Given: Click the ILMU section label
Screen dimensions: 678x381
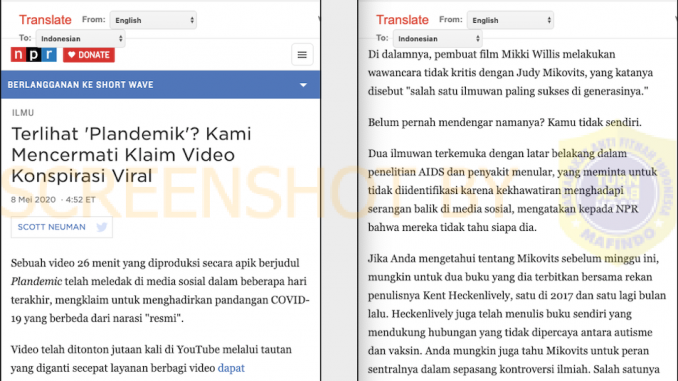Looking at the screenshot, I should pyautogui.click(x=23, y=113).
